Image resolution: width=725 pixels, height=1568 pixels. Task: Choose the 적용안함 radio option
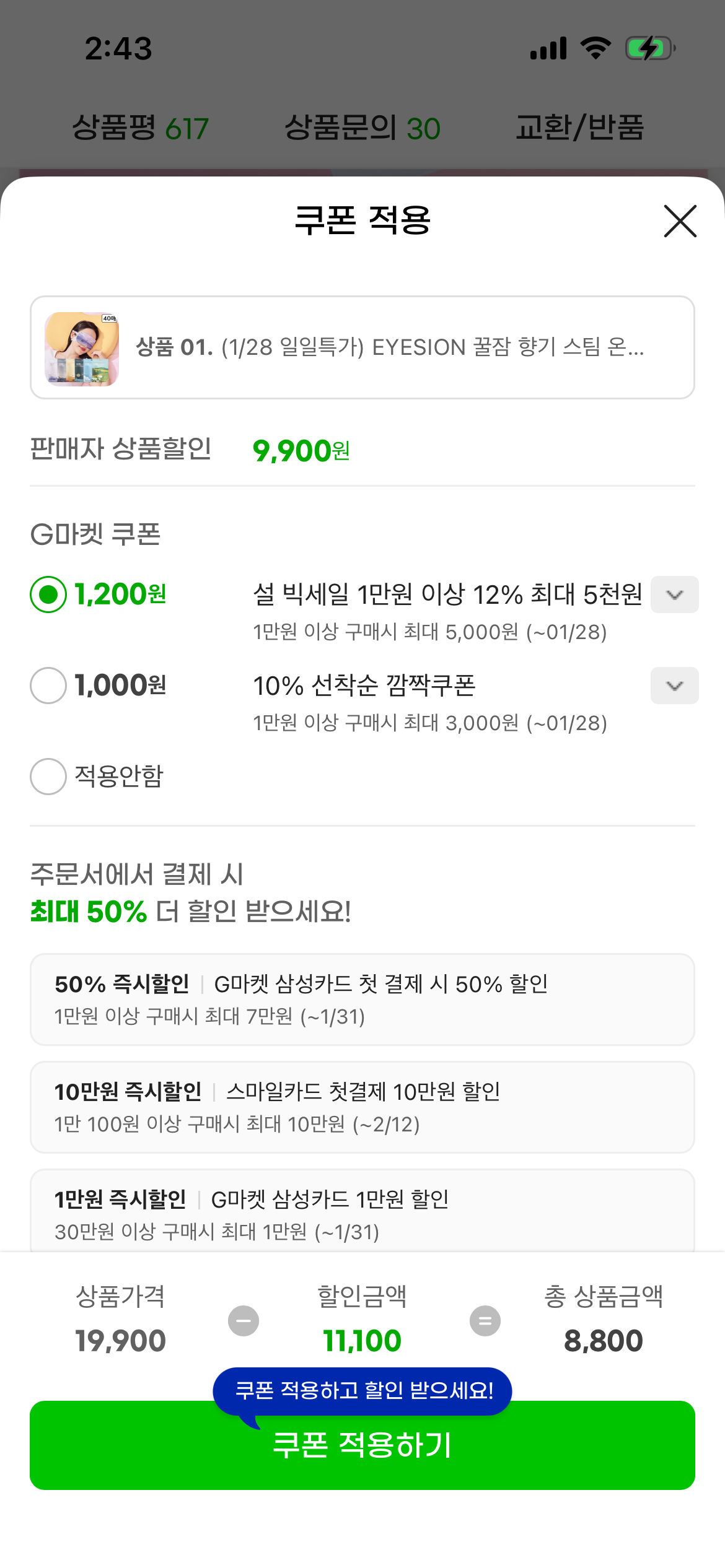48,777
